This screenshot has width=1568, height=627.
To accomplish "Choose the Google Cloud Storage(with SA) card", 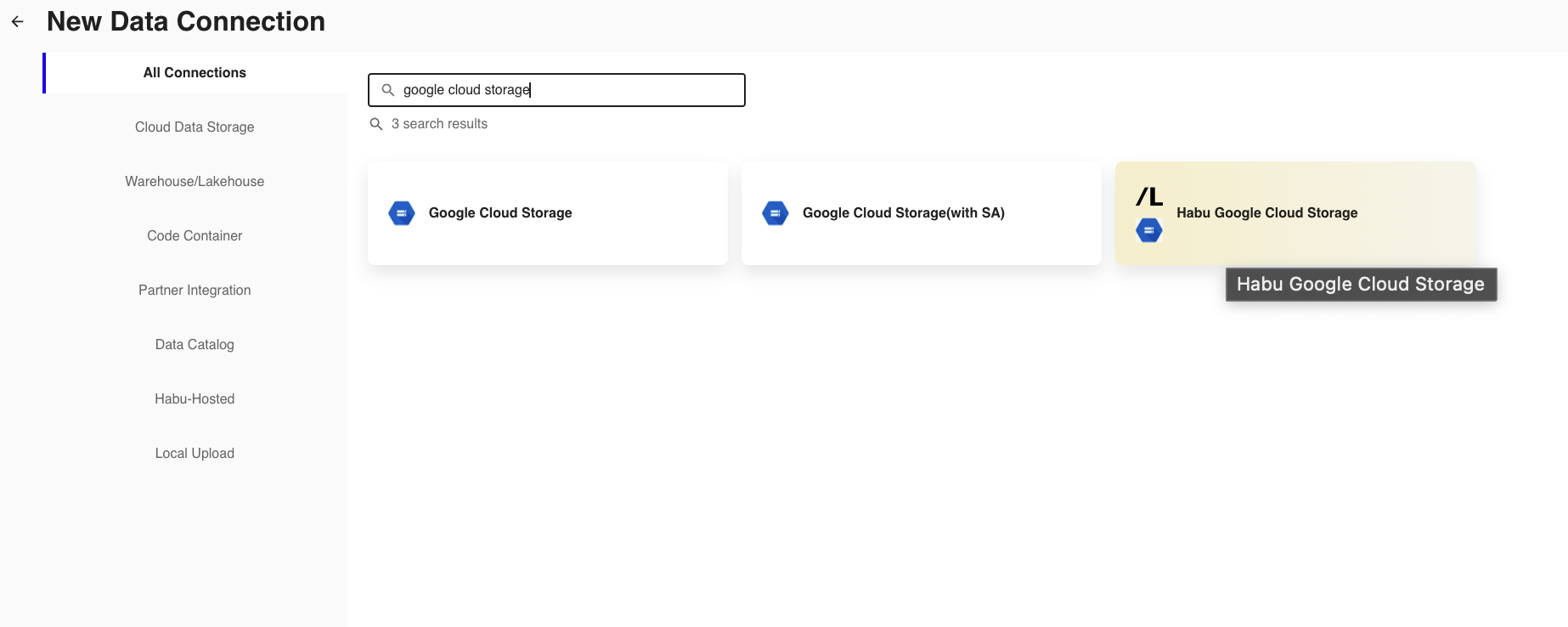I will coord(922,213).
